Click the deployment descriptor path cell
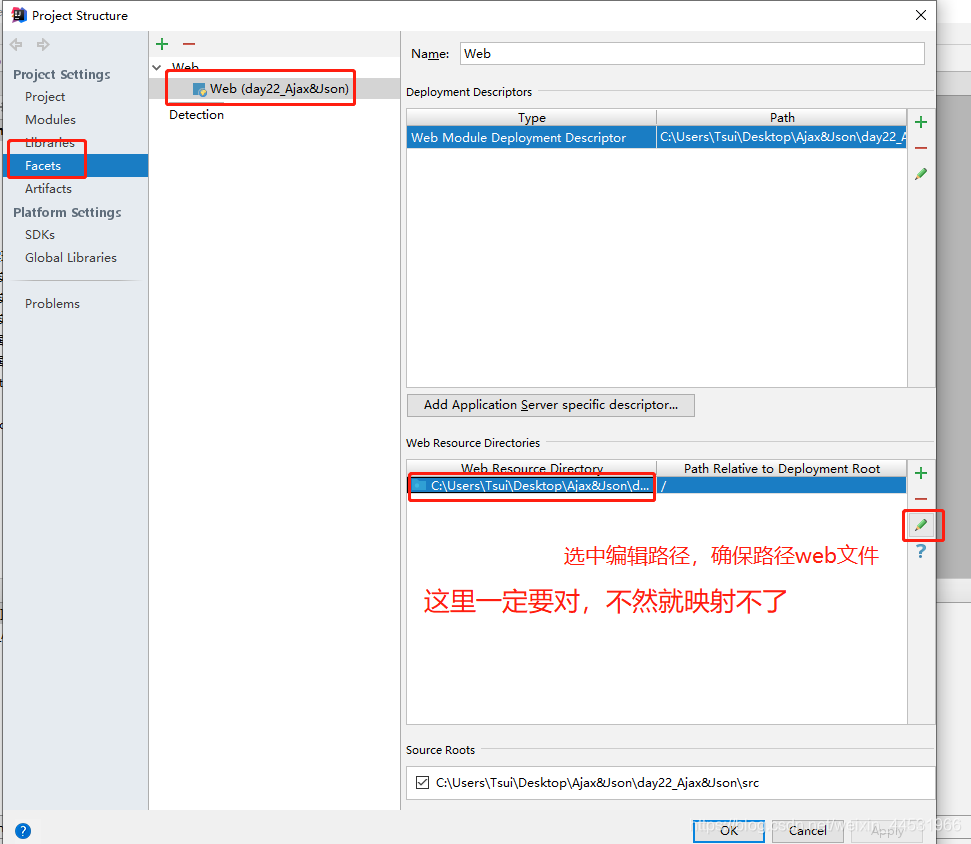 tap(782, 137)
